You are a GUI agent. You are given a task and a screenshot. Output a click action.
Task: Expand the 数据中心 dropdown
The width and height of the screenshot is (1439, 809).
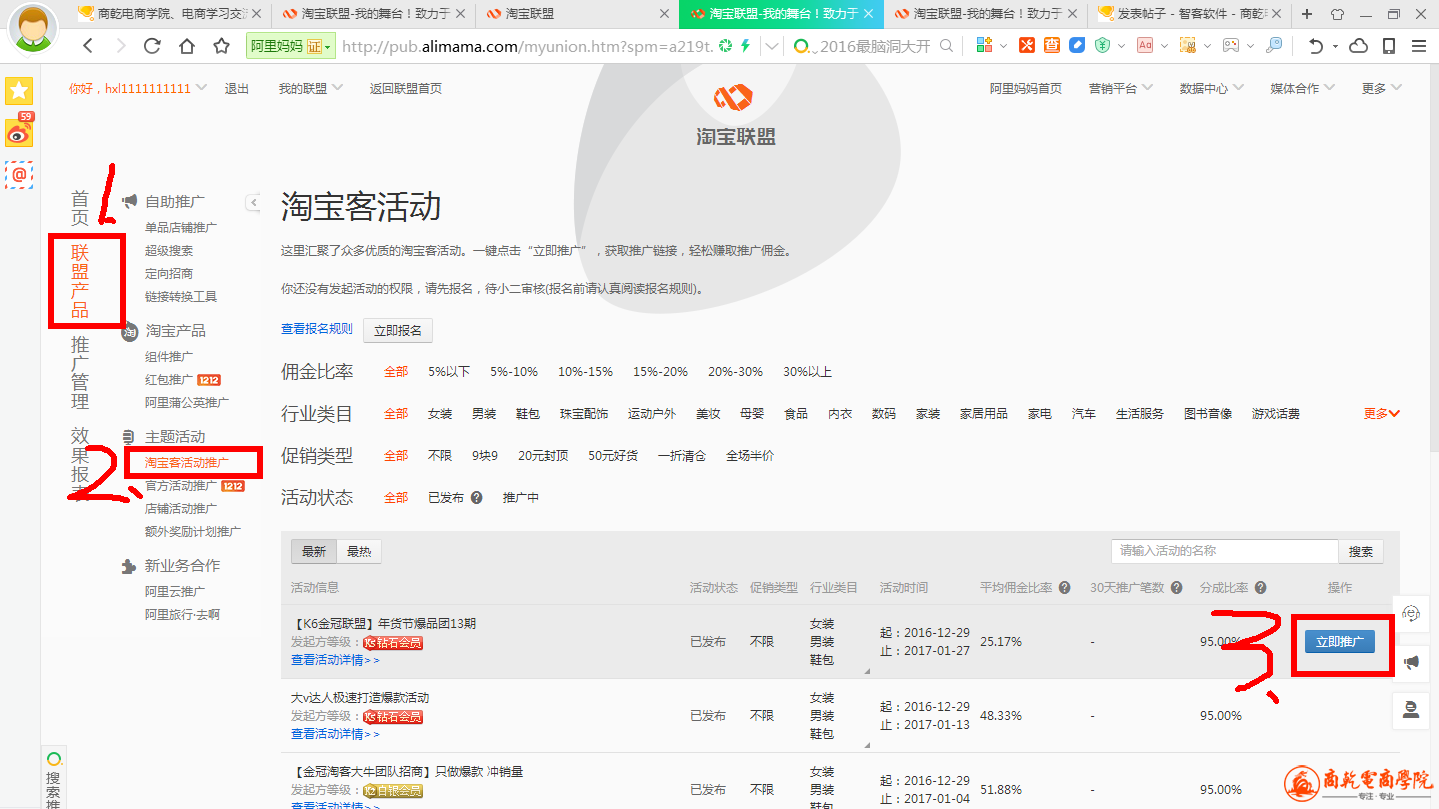coord(1239,88)
